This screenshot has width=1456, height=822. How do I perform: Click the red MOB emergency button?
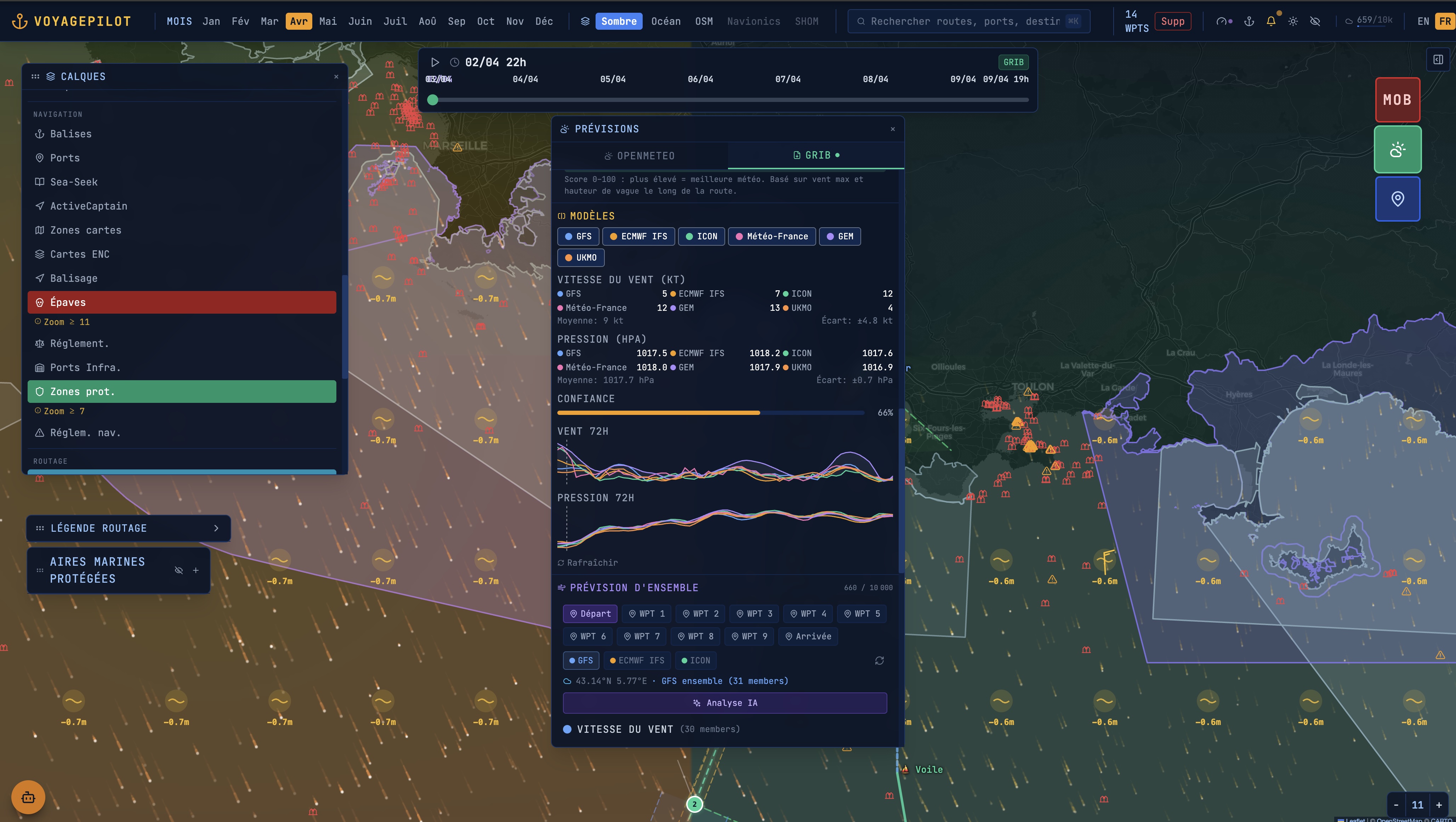(1397, 100)
